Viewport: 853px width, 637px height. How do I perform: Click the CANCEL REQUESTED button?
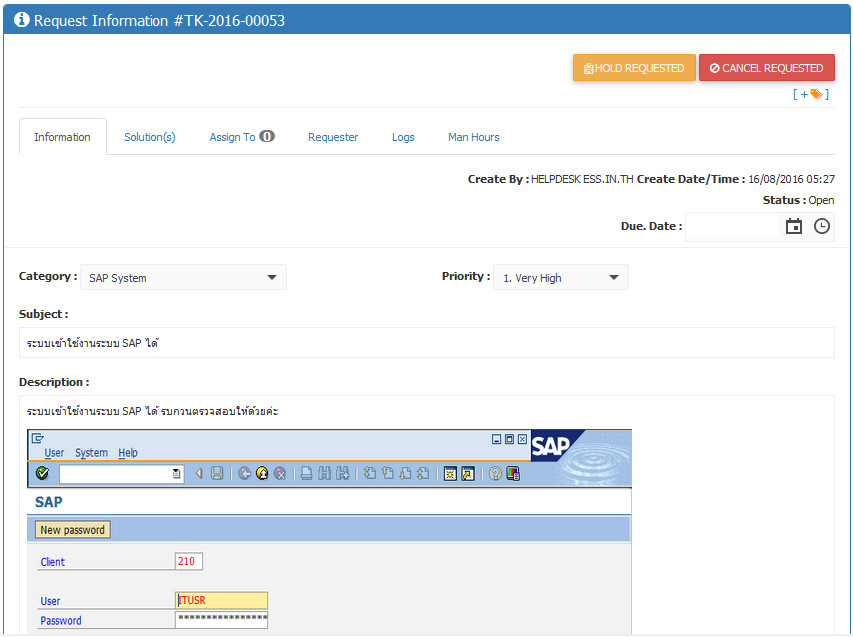[767, 68]
